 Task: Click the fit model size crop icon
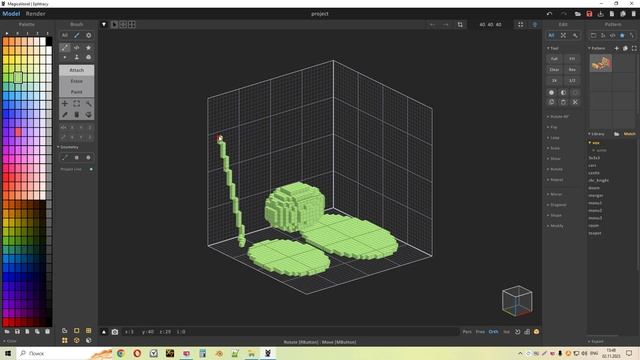(460, 24)
